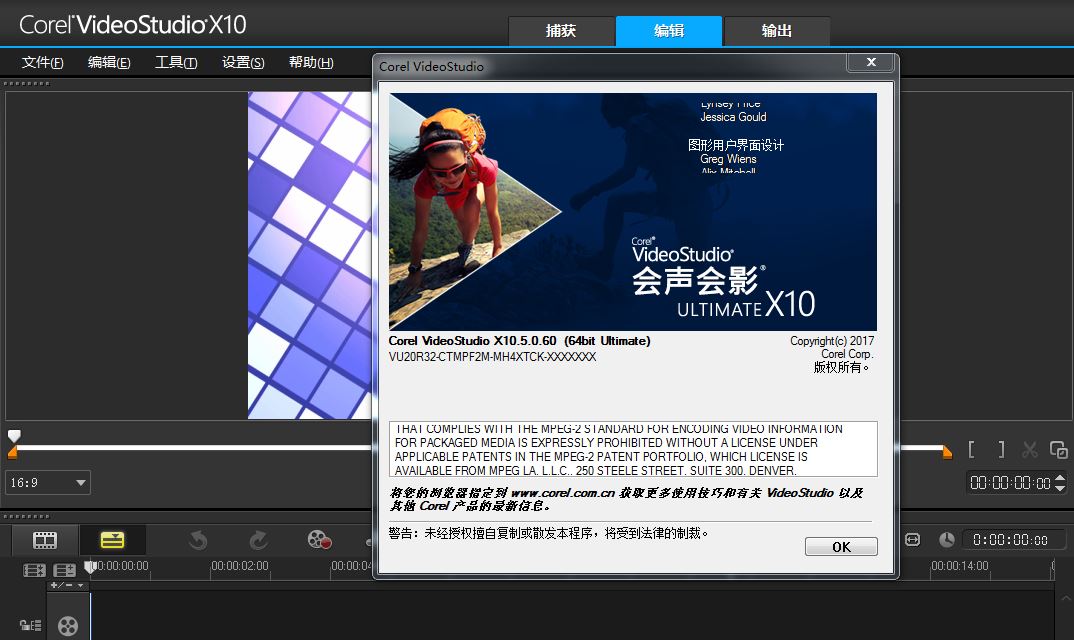Screen dimensions: 1074x640
Task: Increase the preview timecode with up arrow
Action: pos(1060,478)
